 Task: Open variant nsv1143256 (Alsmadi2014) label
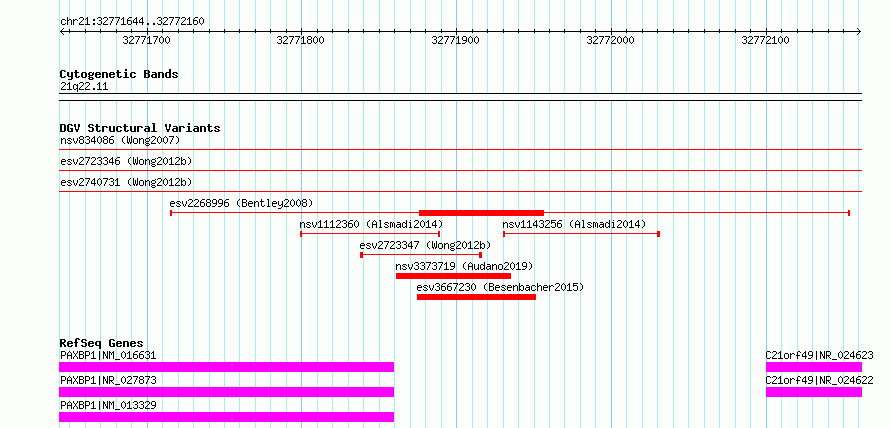574,224
